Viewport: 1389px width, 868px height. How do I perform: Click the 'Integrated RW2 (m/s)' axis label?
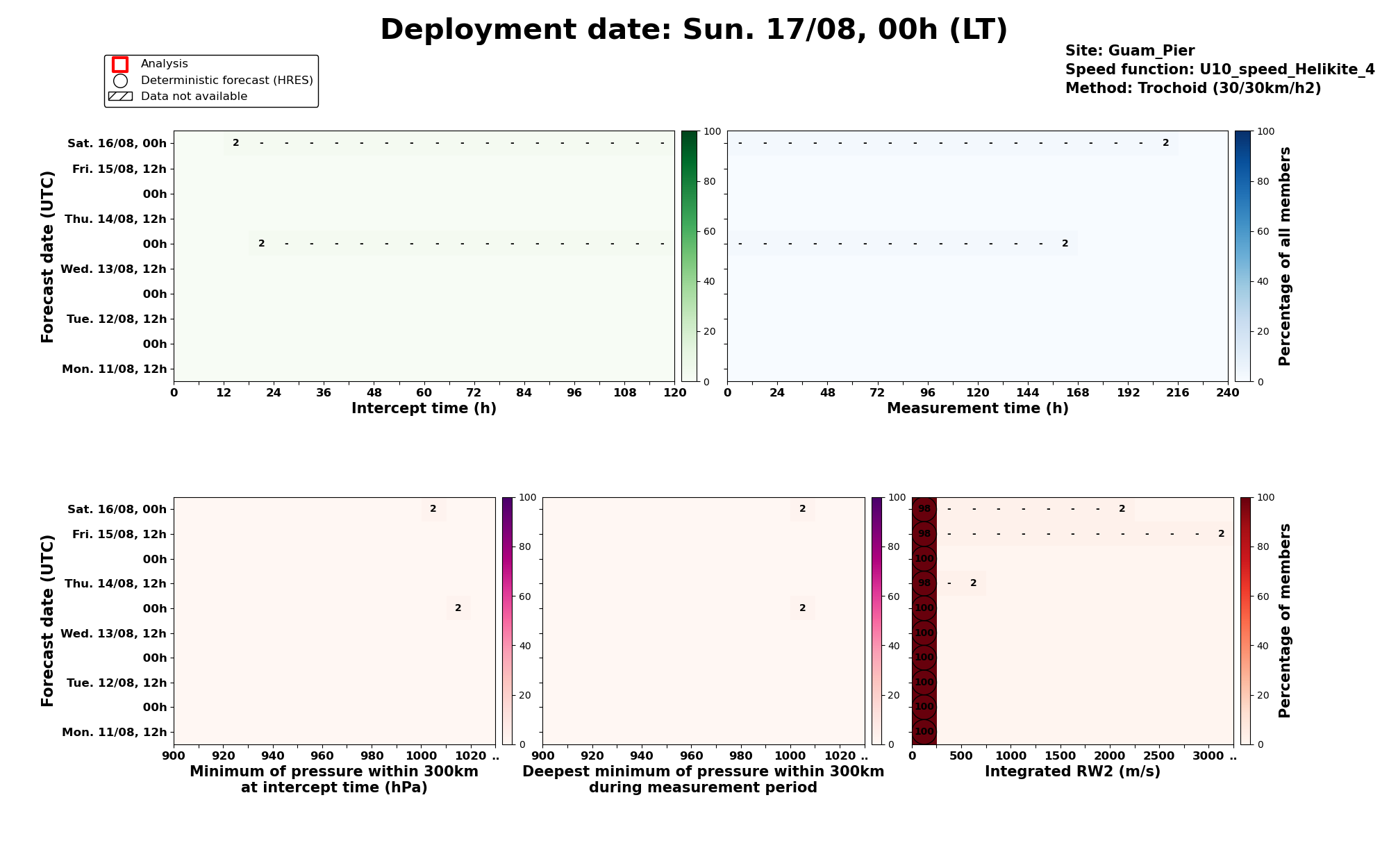pyautogui.click(x=1072, y=771)
